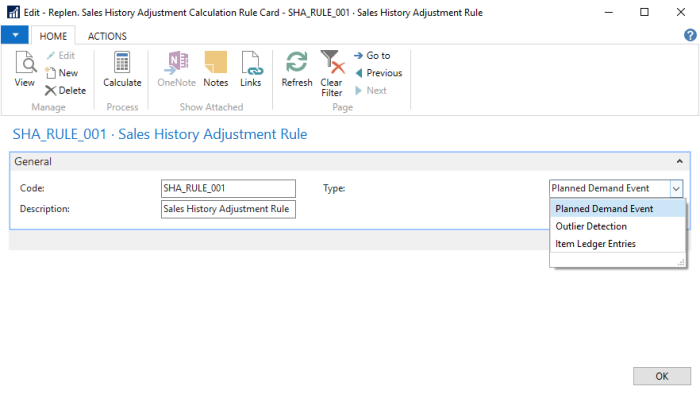Click the Delete record button
Screen dimensions: 700x394
click(x=65, y=91)
